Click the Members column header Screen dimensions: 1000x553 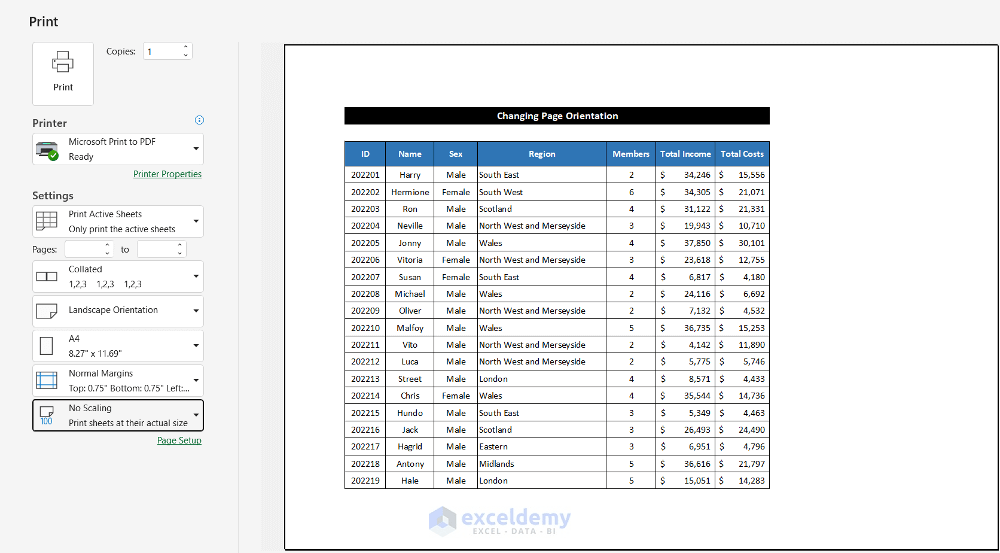631,154
